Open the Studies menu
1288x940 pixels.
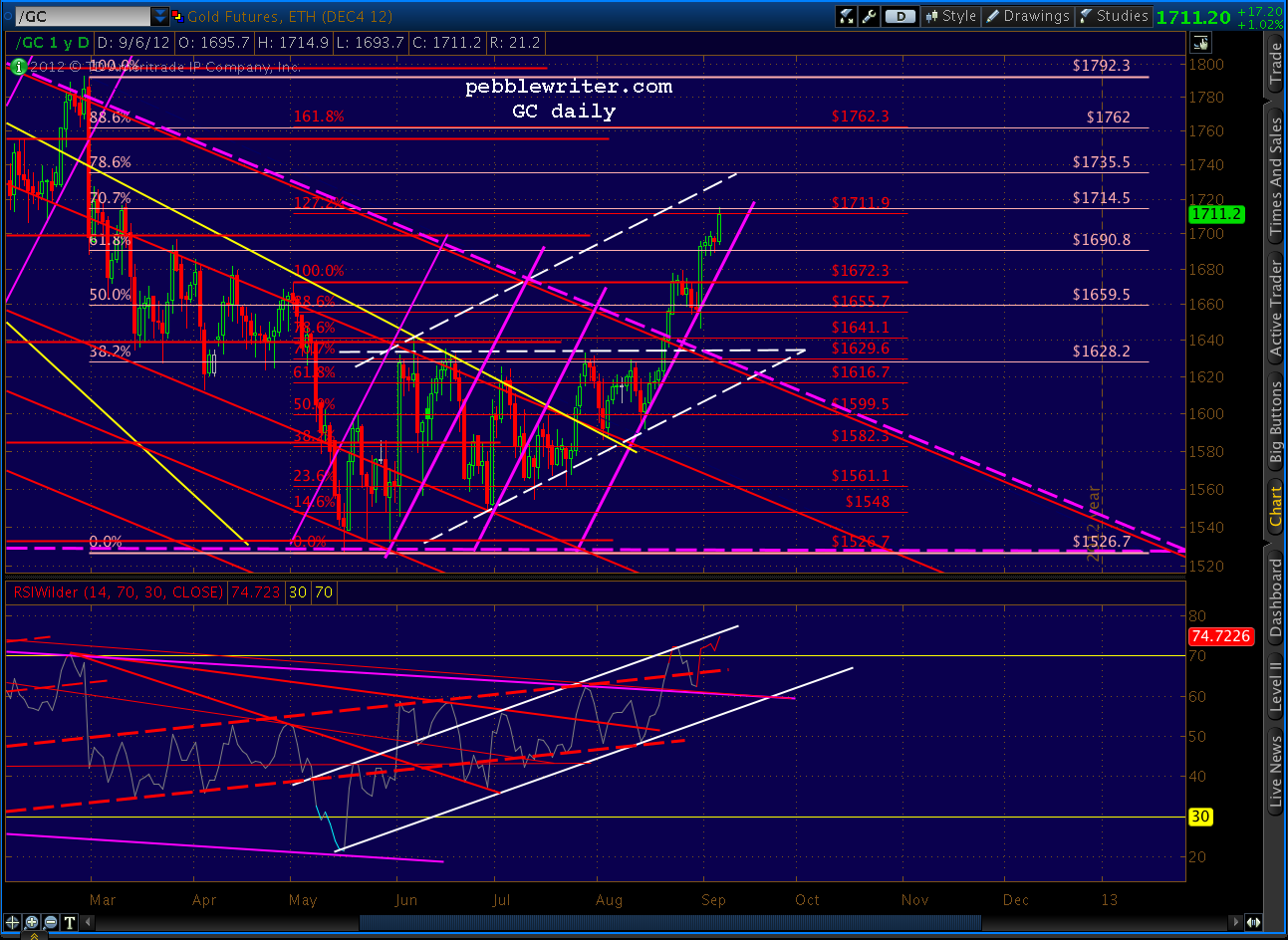coord(1113,16)
